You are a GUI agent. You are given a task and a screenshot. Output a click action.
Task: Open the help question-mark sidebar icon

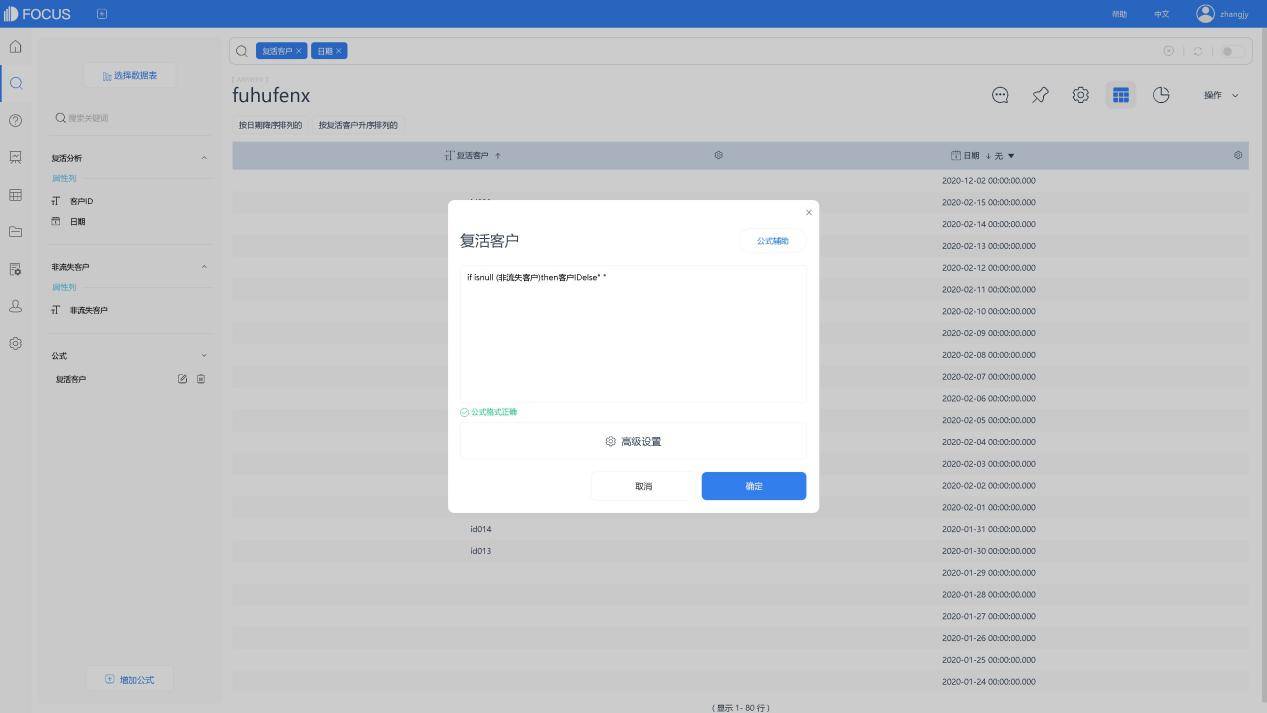coord(15,120)
